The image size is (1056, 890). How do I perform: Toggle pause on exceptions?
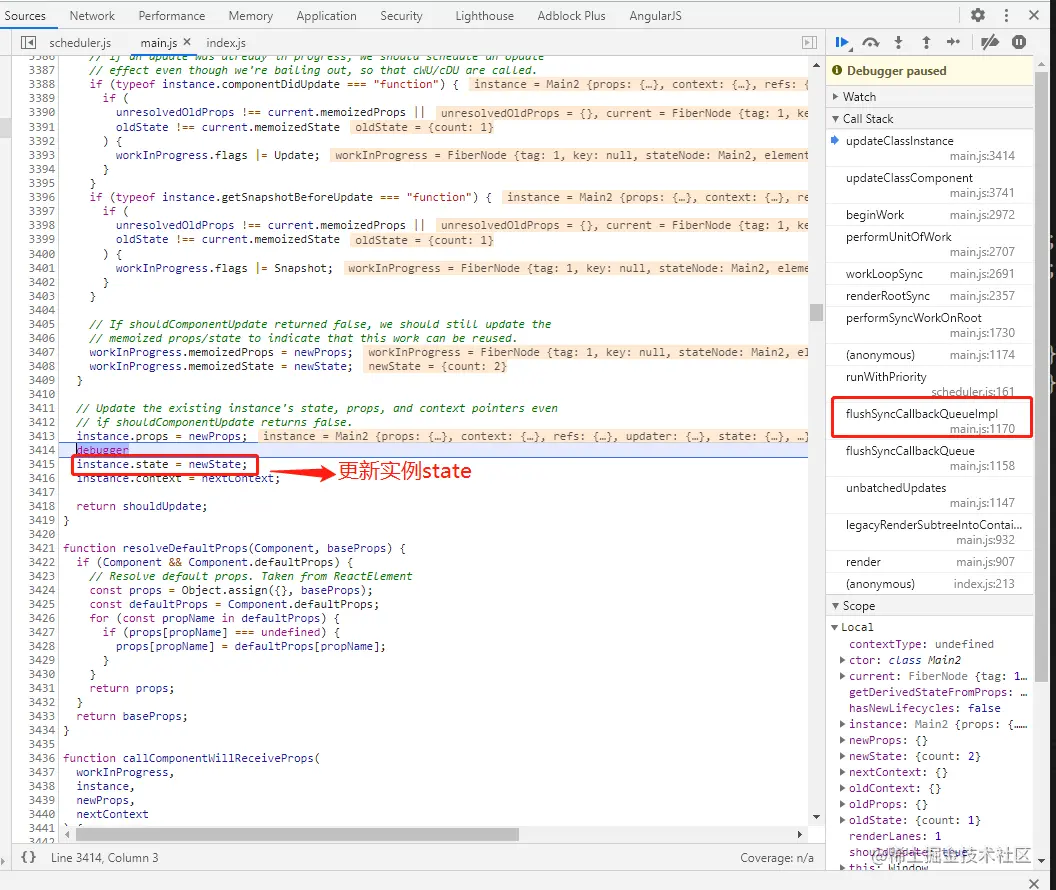pyautogui.click(x=1019, y=42)
